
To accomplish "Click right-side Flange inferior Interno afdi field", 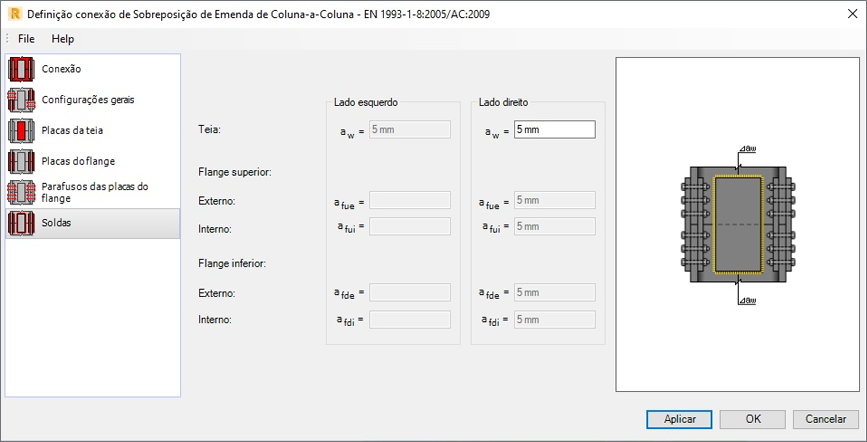I will (x=555, y=319).
